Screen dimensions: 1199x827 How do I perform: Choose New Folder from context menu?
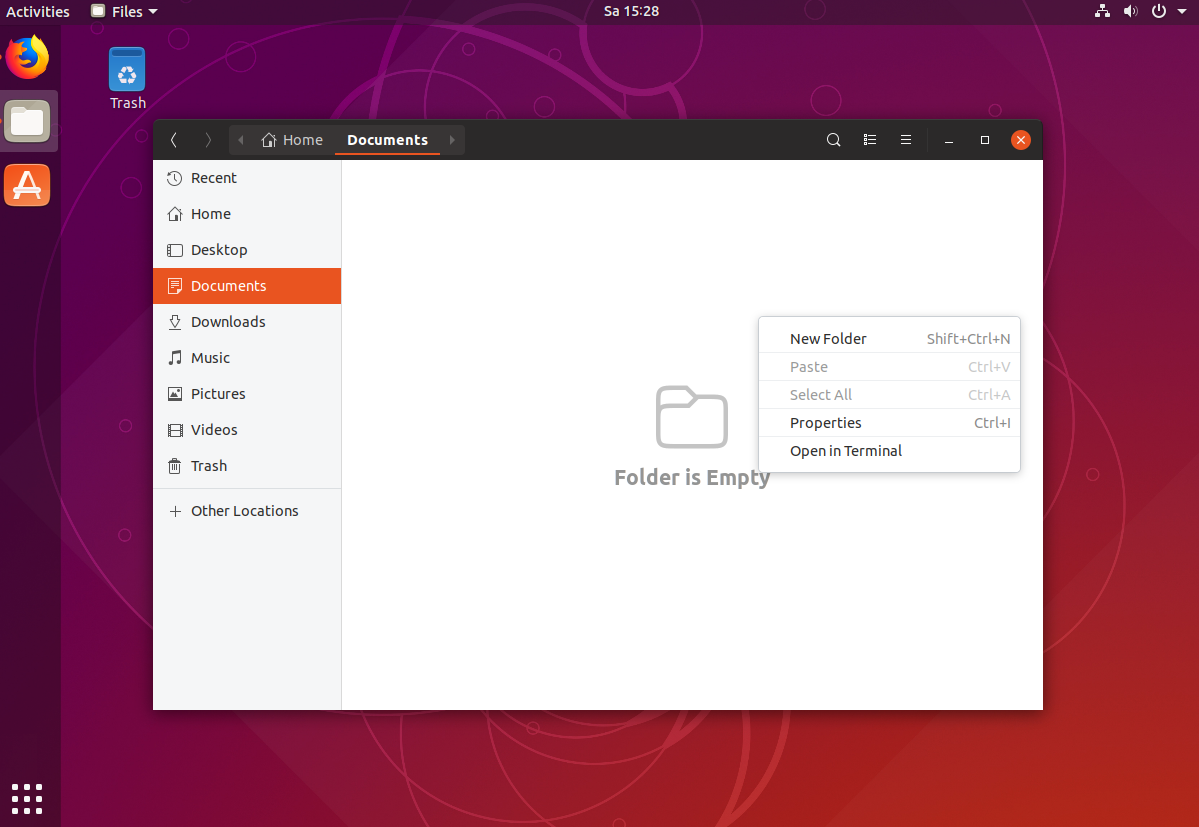coord(828,339)
